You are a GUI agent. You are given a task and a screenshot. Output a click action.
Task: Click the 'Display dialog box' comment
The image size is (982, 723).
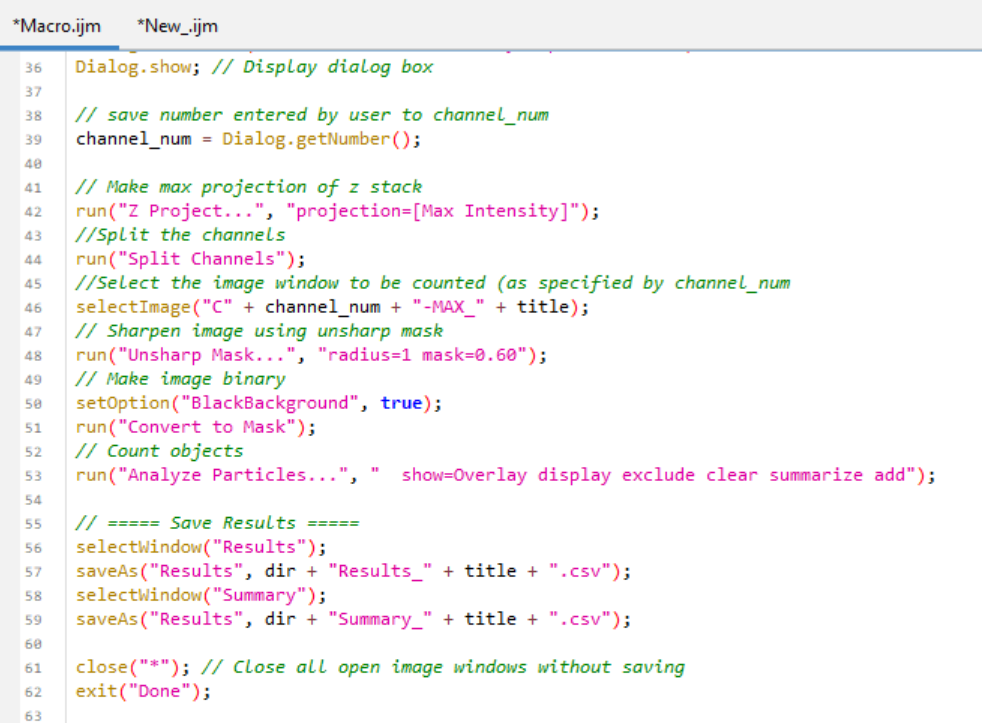[338, 66]
